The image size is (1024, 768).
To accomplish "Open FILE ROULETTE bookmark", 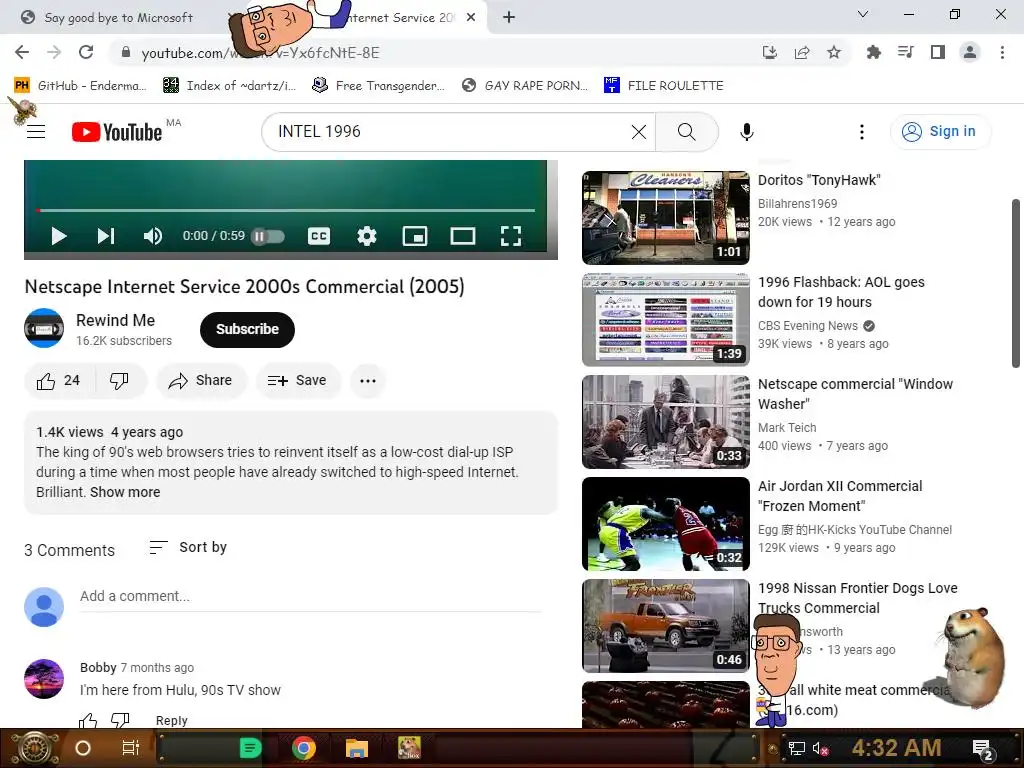I will (664, 86).
